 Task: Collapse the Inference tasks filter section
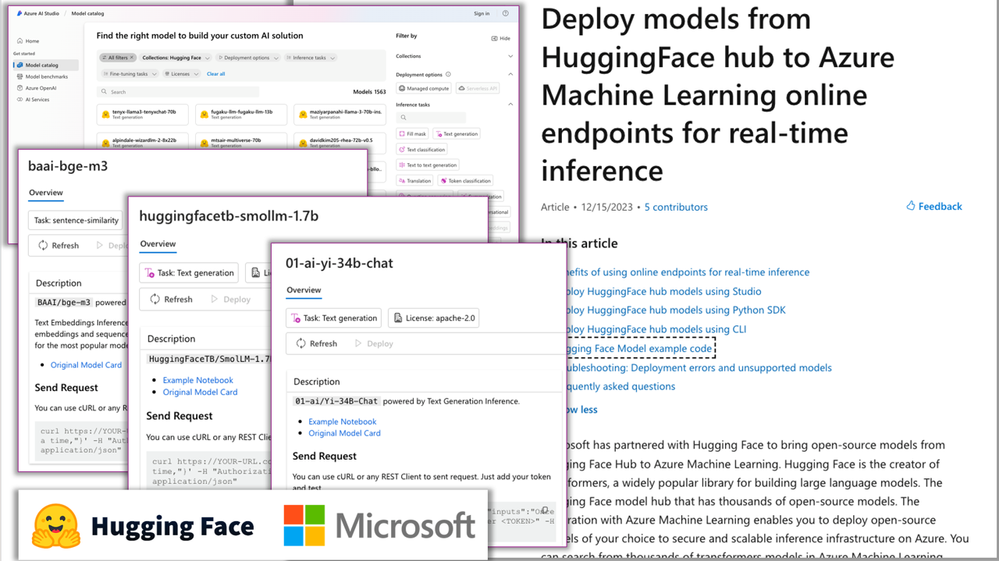(x=510, y=104)
